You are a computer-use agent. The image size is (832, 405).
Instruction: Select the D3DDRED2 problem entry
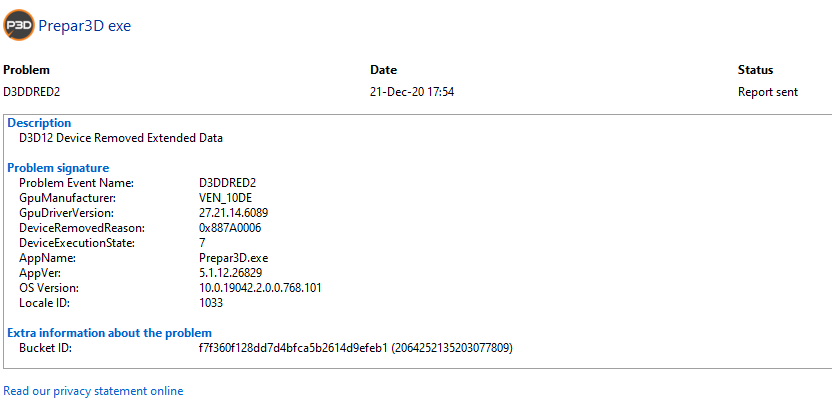pos(32,91)
